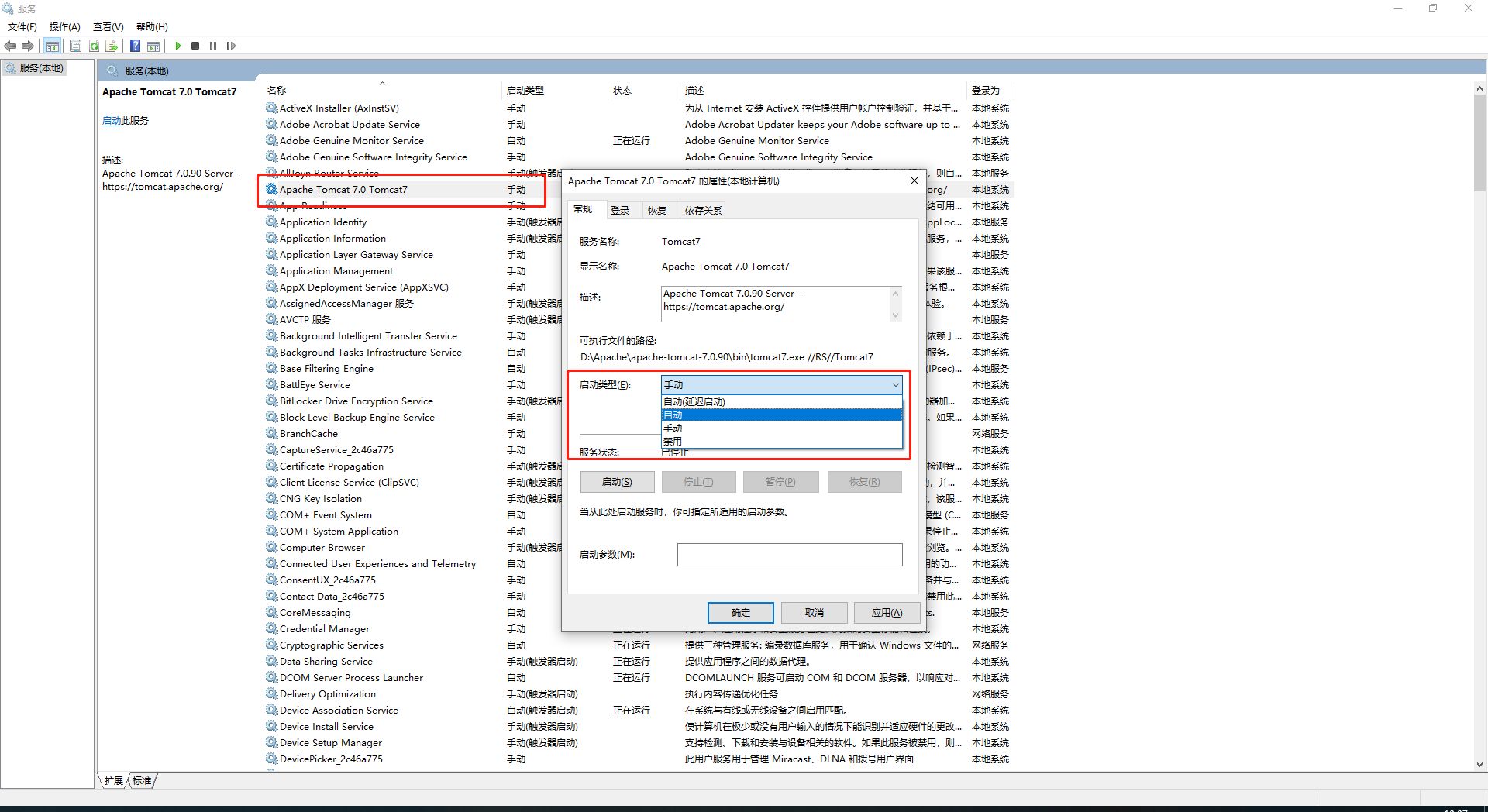1488x812 pixels.
Task: Choose 手动 option in the startup type list
Action: [782, 428]
